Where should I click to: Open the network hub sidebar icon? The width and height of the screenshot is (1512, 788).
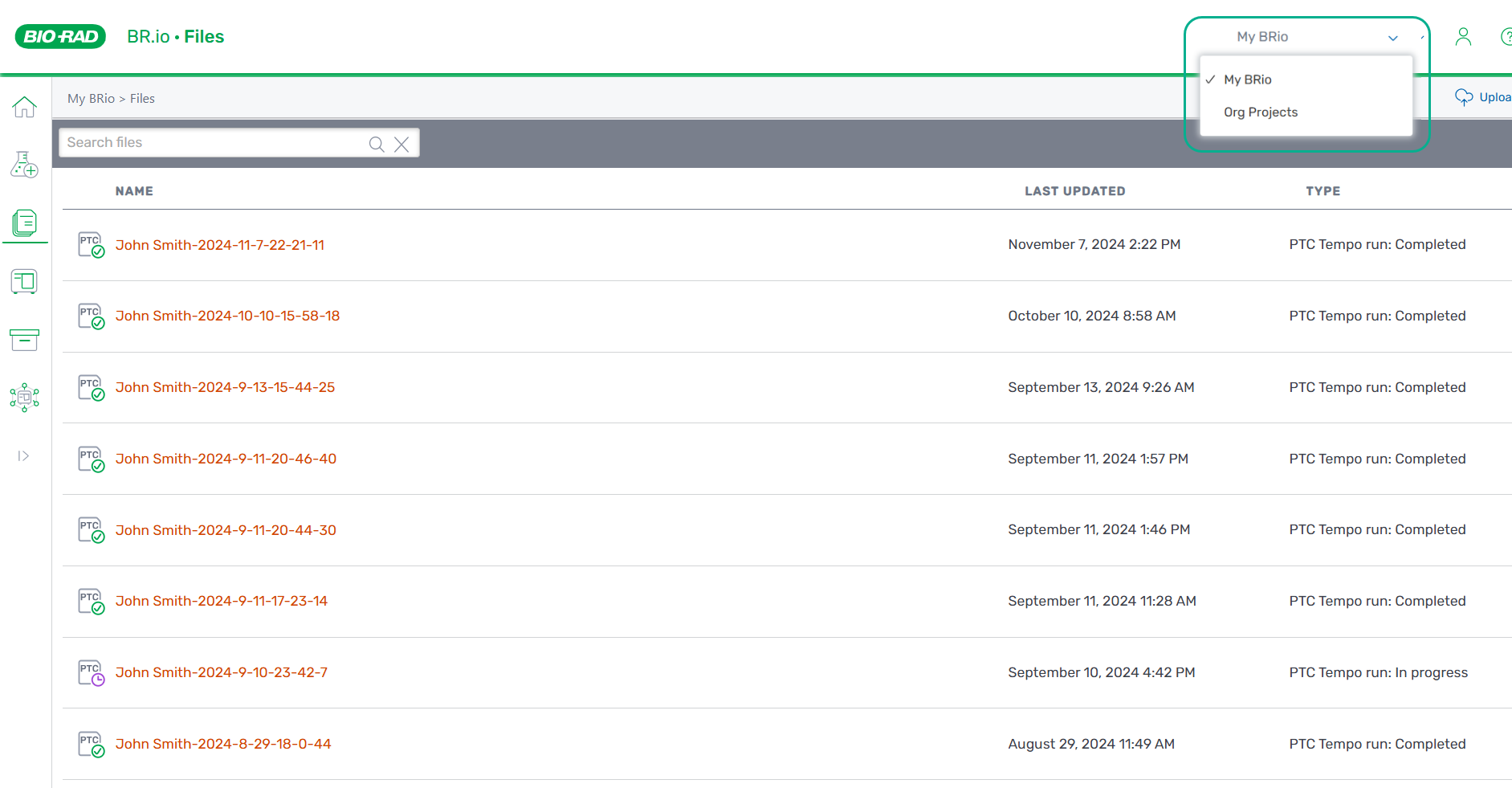click(x=24, y=398)
